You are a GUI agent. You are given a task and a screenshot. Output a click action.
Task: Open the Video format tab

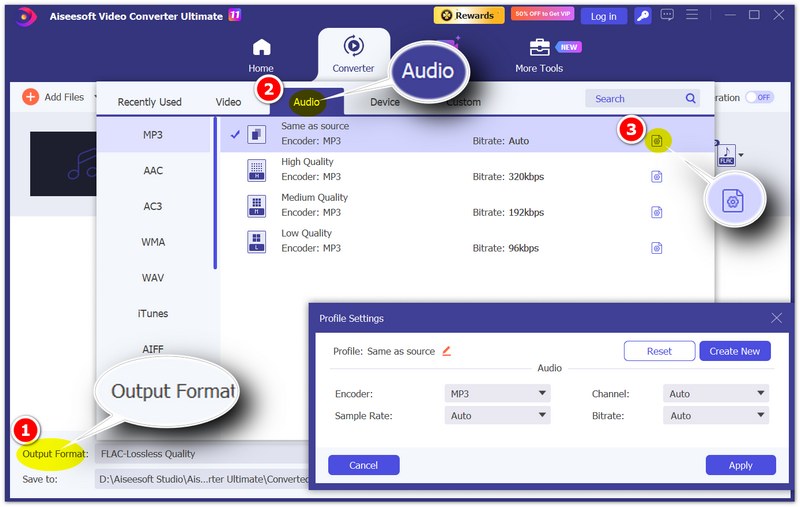point(228,102)
